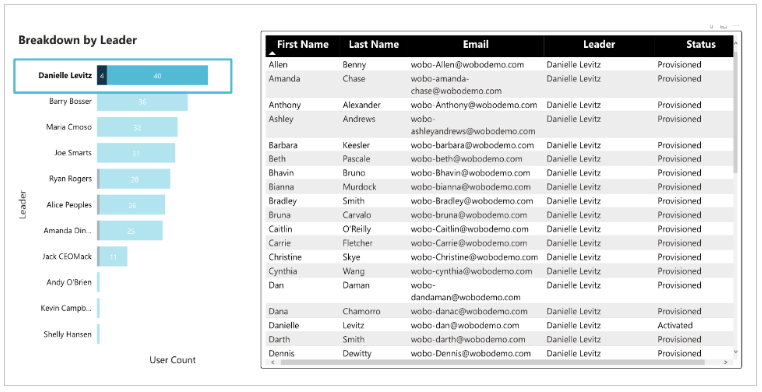Viewport: 762px width, 392px height.
Task: Click the Last Name cell Andrews
Action: tap(359, 119)
